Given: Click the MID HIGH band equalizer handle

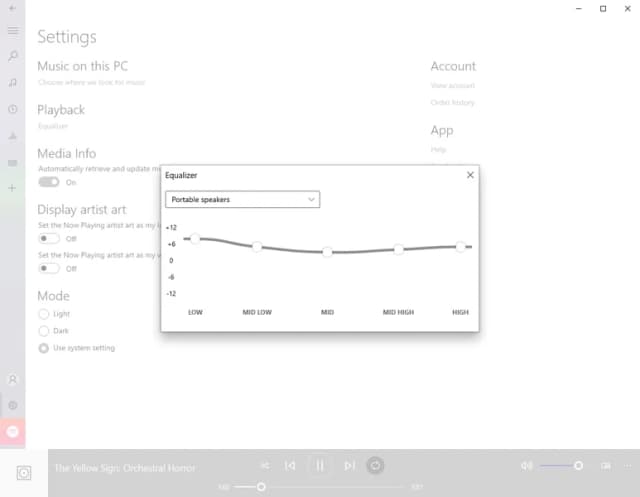Looking at the screenshot, I should click(x=398, y=249).
